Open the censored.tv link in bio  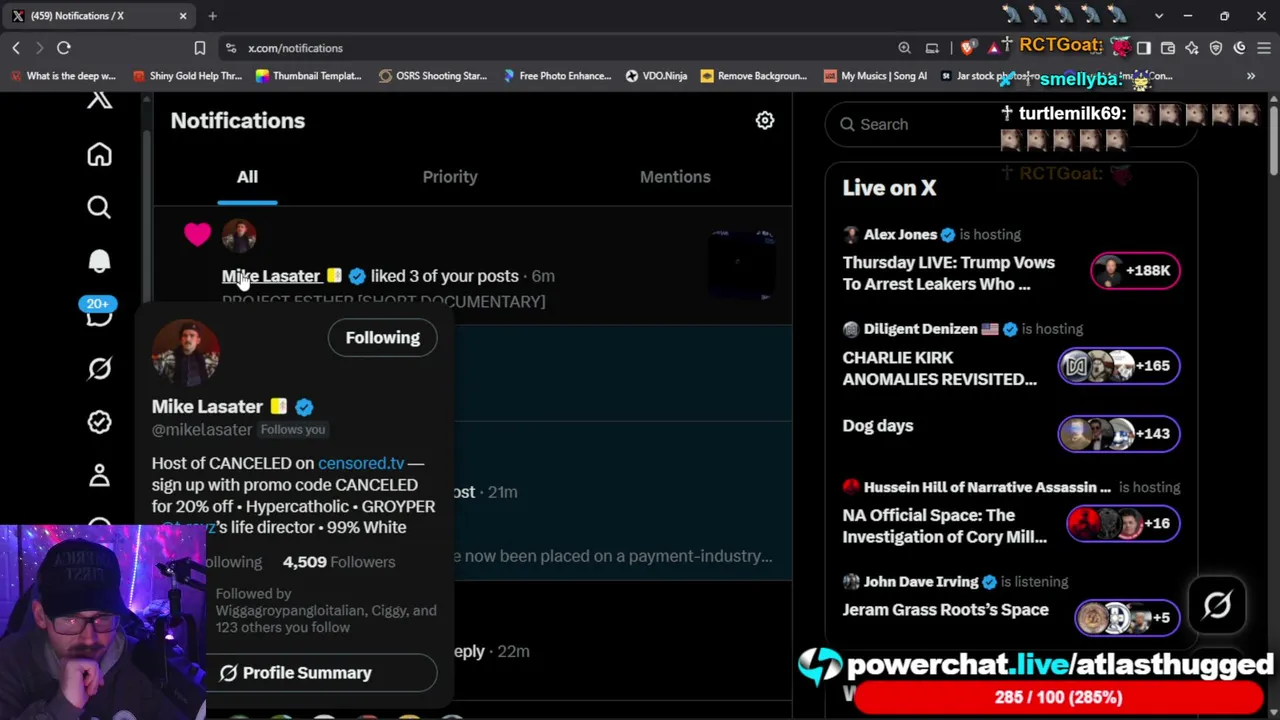point(361,463)
